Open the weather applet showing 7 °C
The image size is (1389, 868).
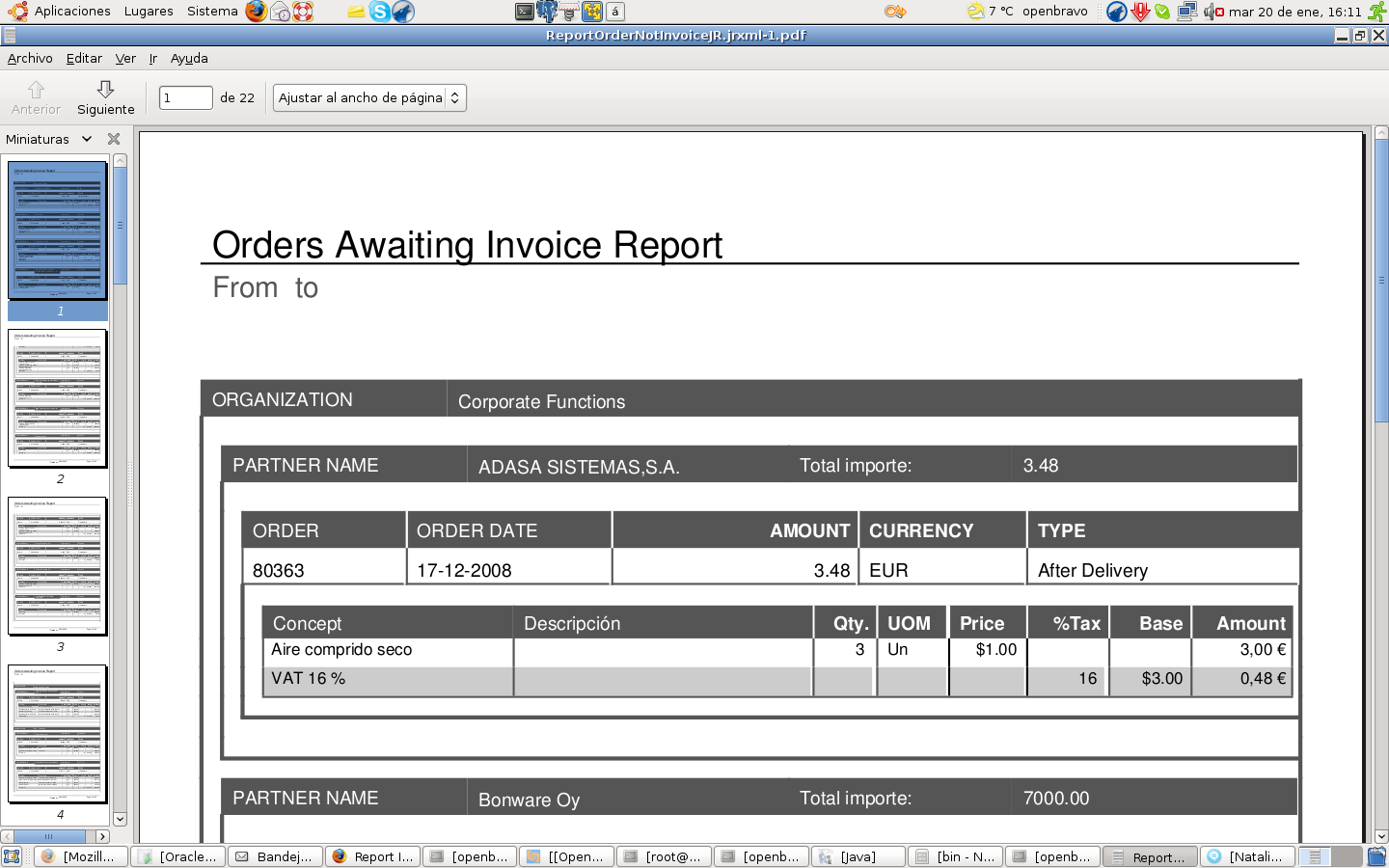pyautogui.click(x=991, y=12)
